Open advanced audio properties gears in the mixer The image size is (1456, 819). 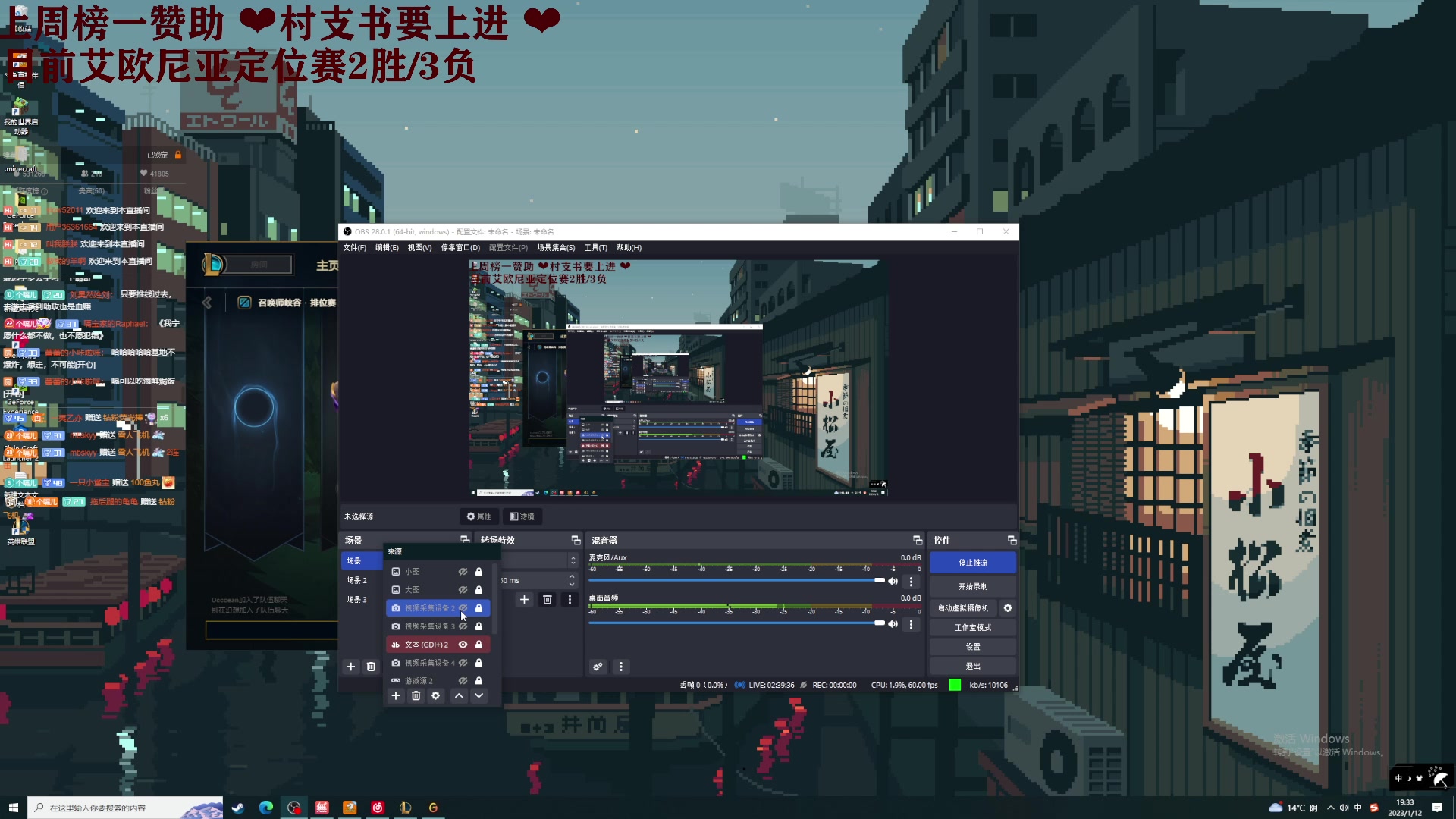tap(598, 667)
